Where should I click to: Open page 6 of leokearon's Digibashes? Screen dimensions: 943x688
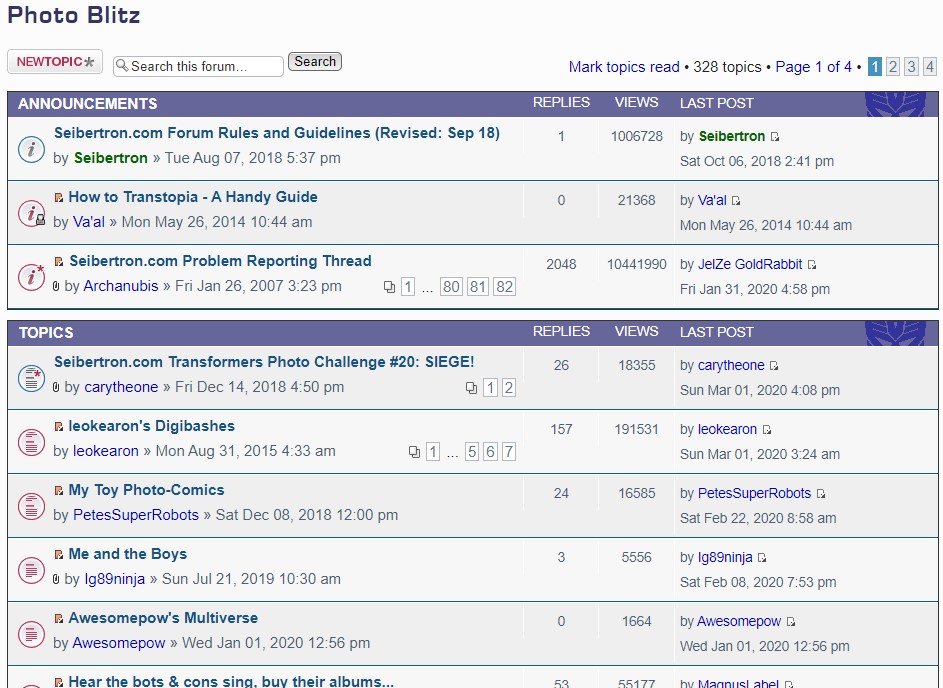(x=491, y=452)
